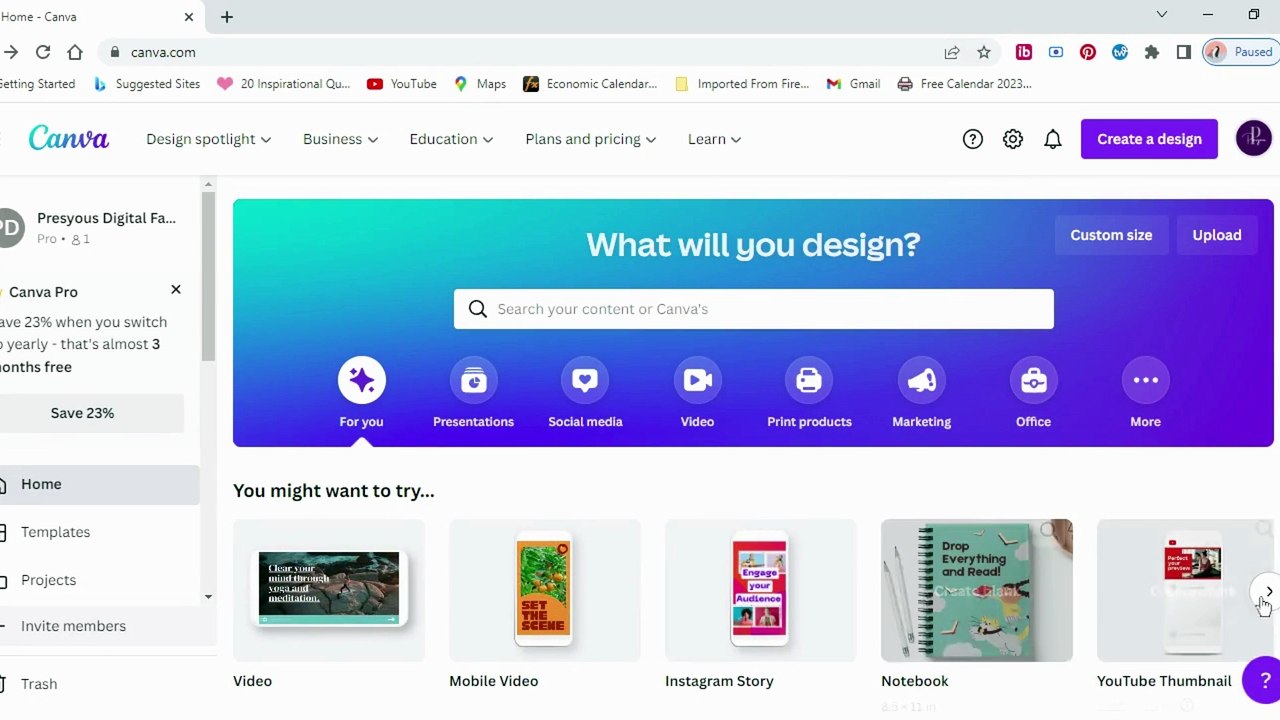Open a new browser tab
The image size is (1280, 720).
[227, 17]
